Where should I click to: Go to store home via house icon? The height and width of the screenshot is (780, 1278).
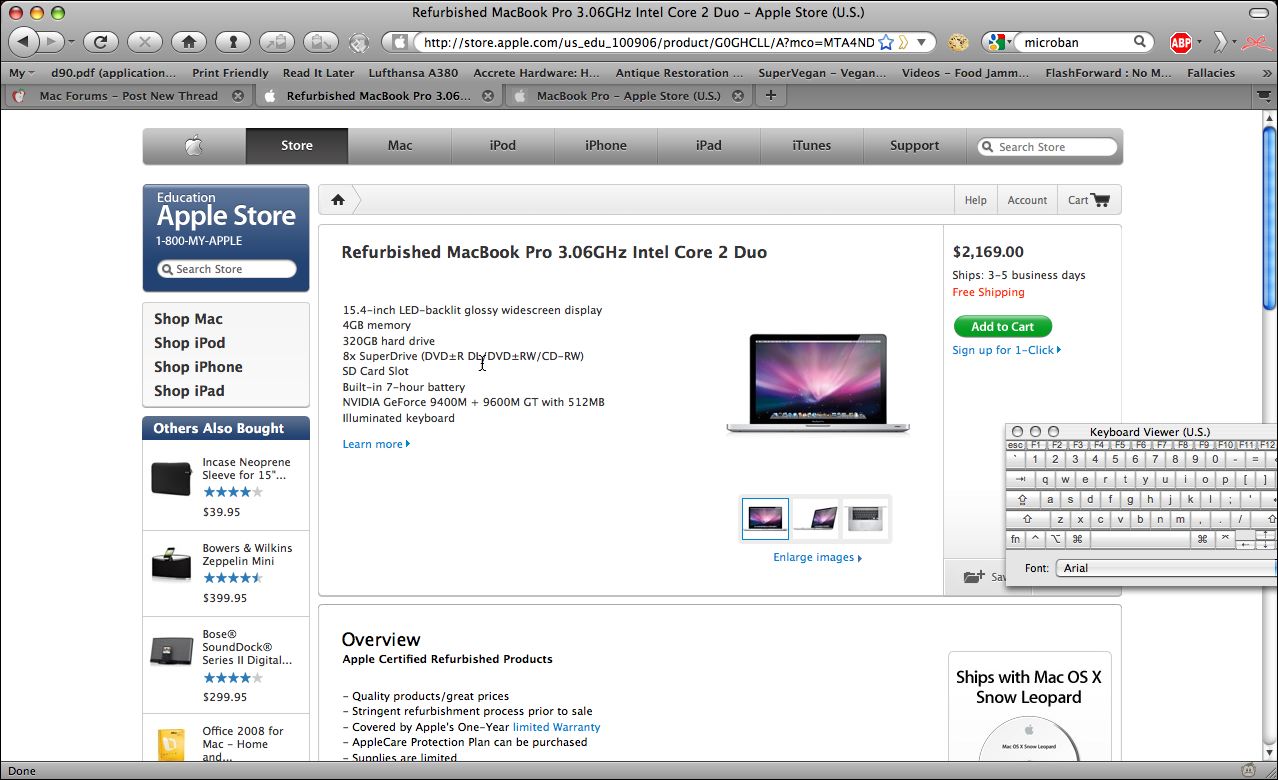(338, 200)
